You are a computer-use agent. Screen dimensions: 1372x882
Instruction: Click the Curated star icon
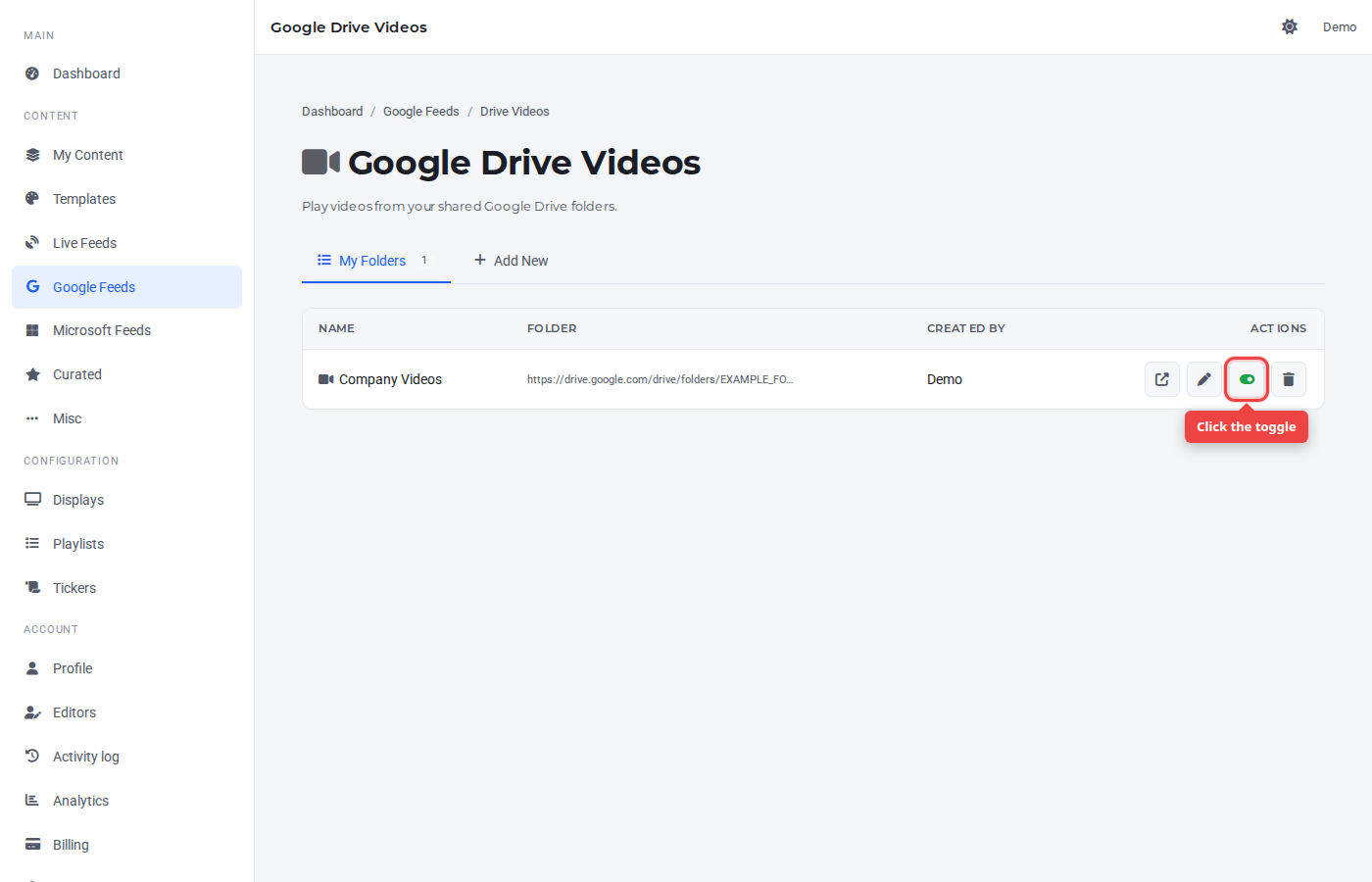(32, 374)
